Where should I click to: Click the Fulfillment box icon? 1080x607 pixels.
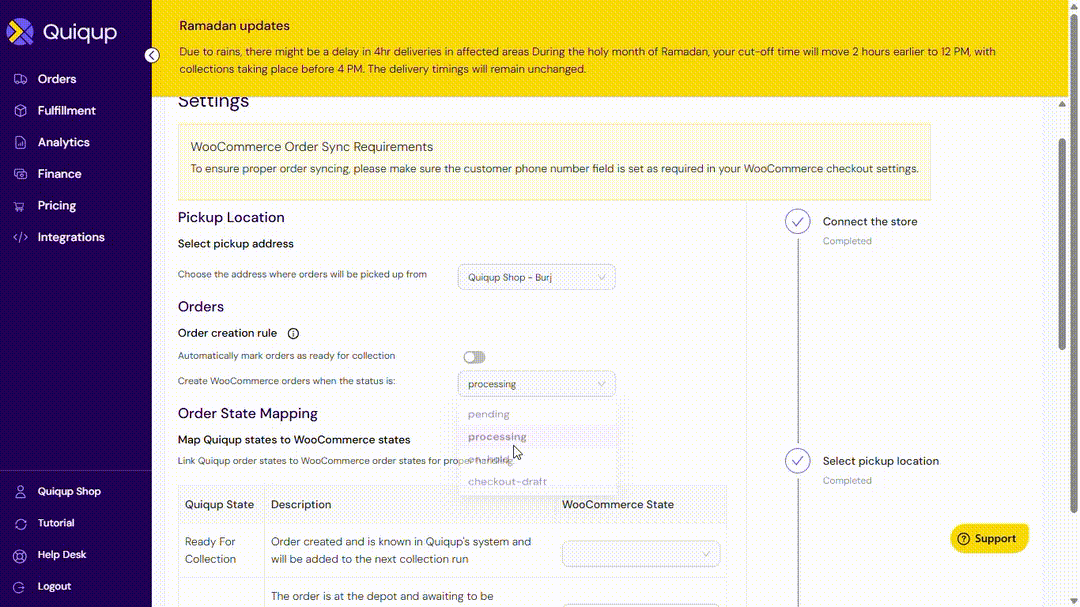[20, 111]
